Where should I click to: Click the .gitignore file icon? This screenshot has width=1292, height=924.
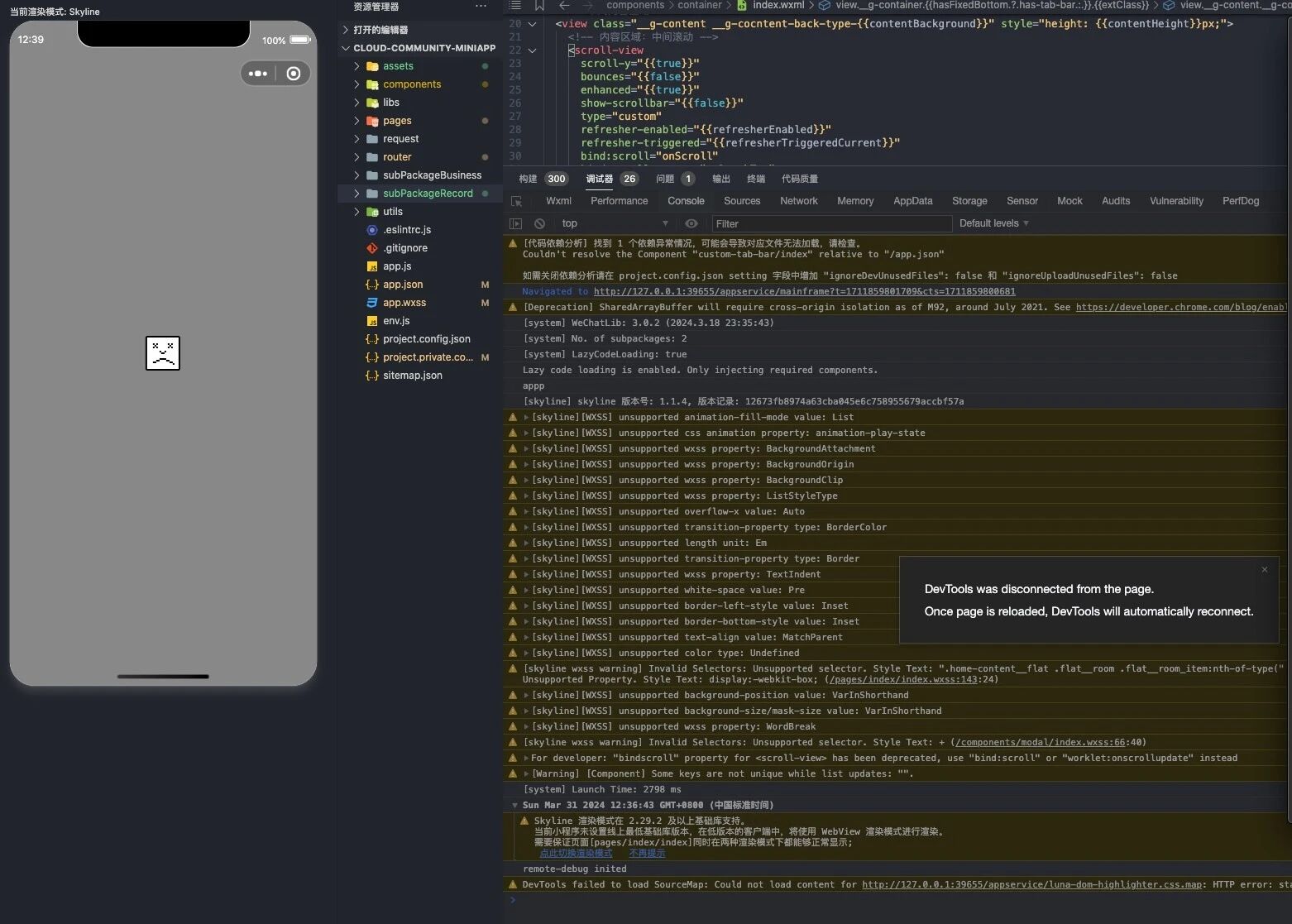372,248
